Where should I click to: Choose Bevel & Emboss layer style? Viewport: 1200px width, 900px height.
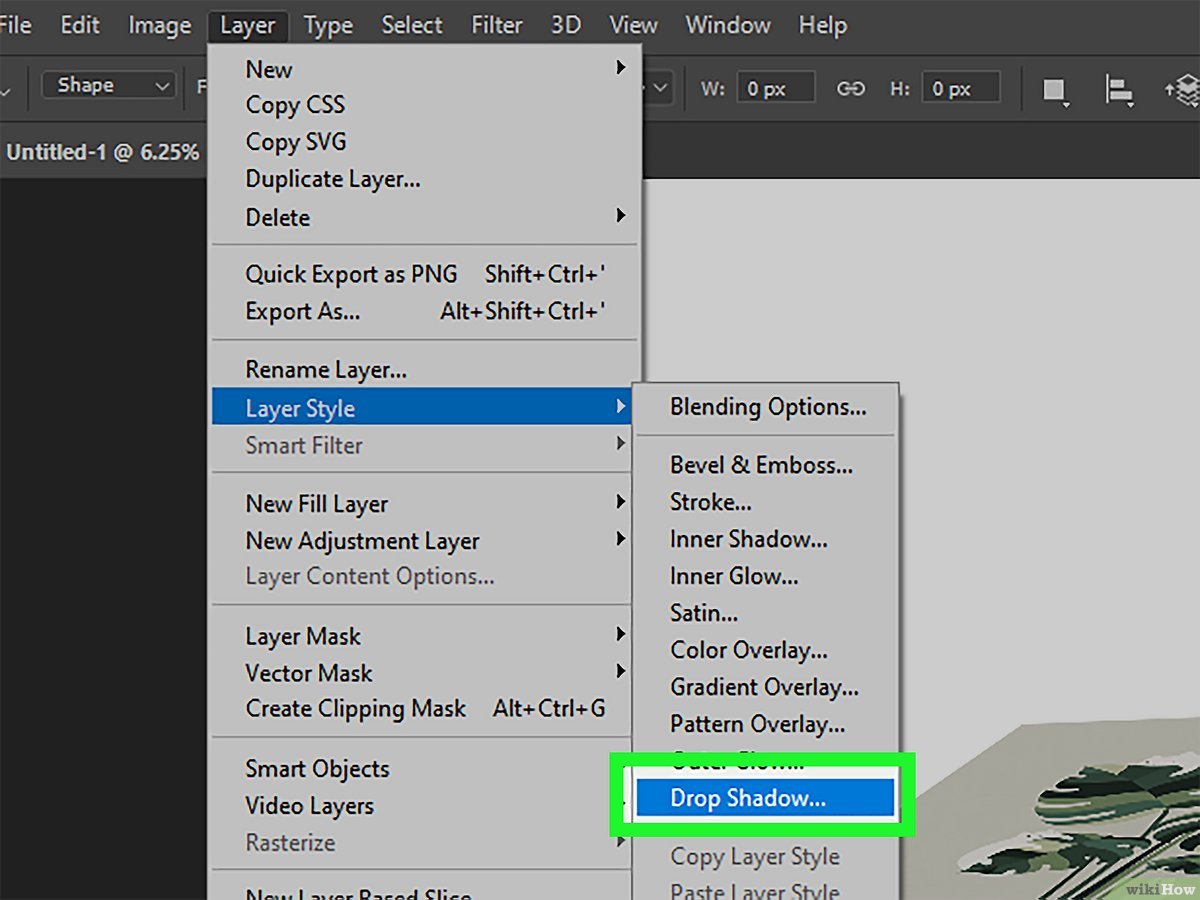tap(761, 465)
